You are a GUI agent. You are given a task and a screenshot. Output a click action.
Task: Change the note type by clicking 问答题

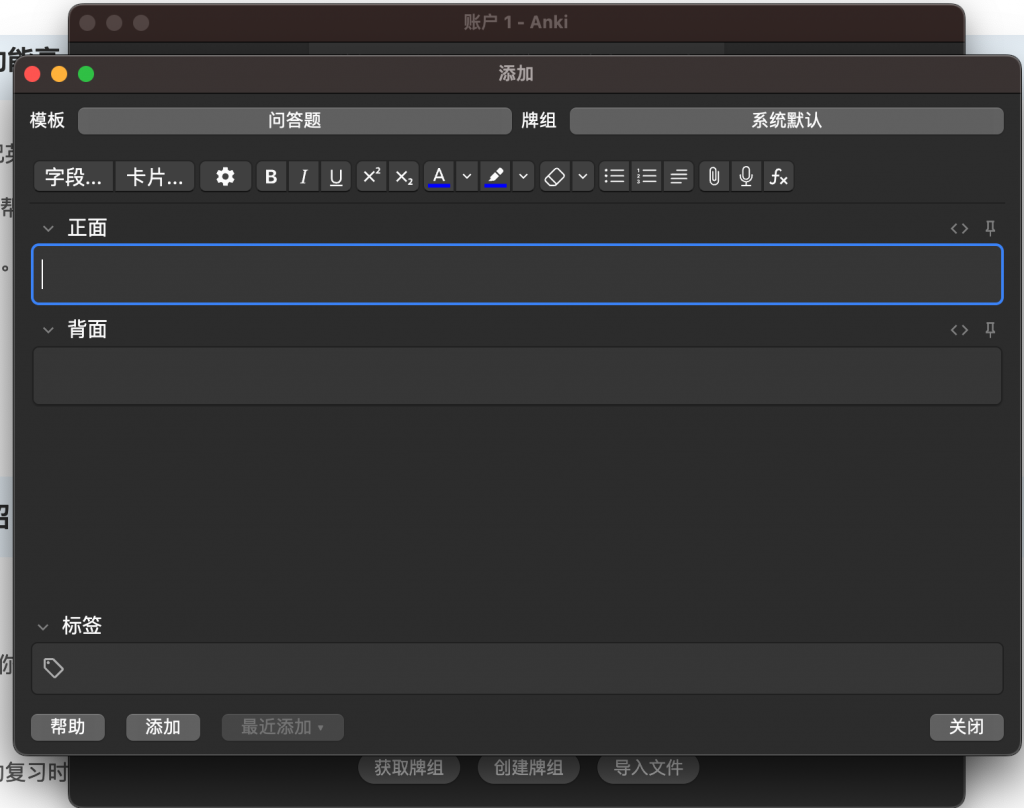[x=296, y=120]
